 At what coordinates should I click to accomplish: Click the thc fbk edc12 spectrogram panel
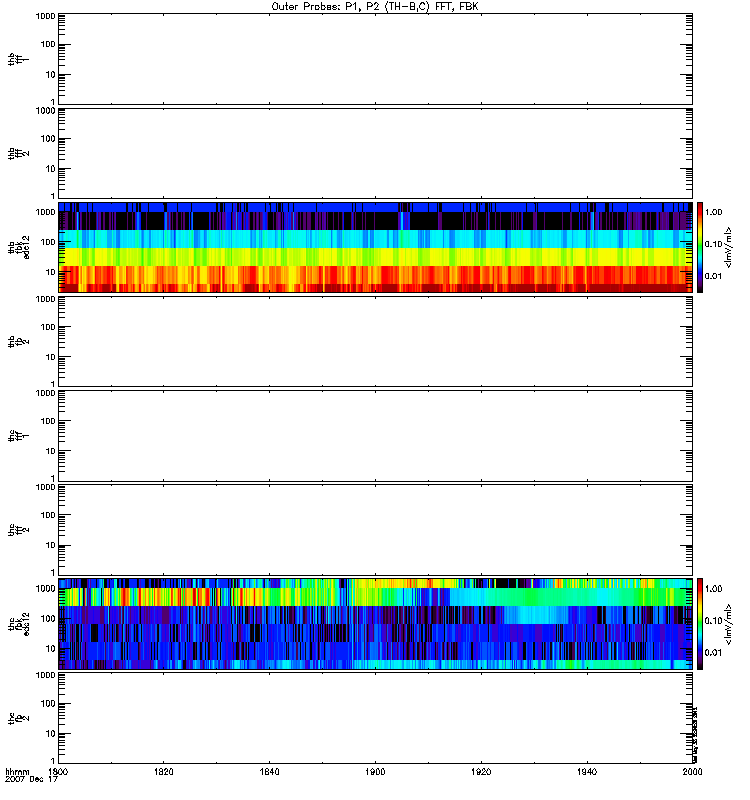point(375,623)
